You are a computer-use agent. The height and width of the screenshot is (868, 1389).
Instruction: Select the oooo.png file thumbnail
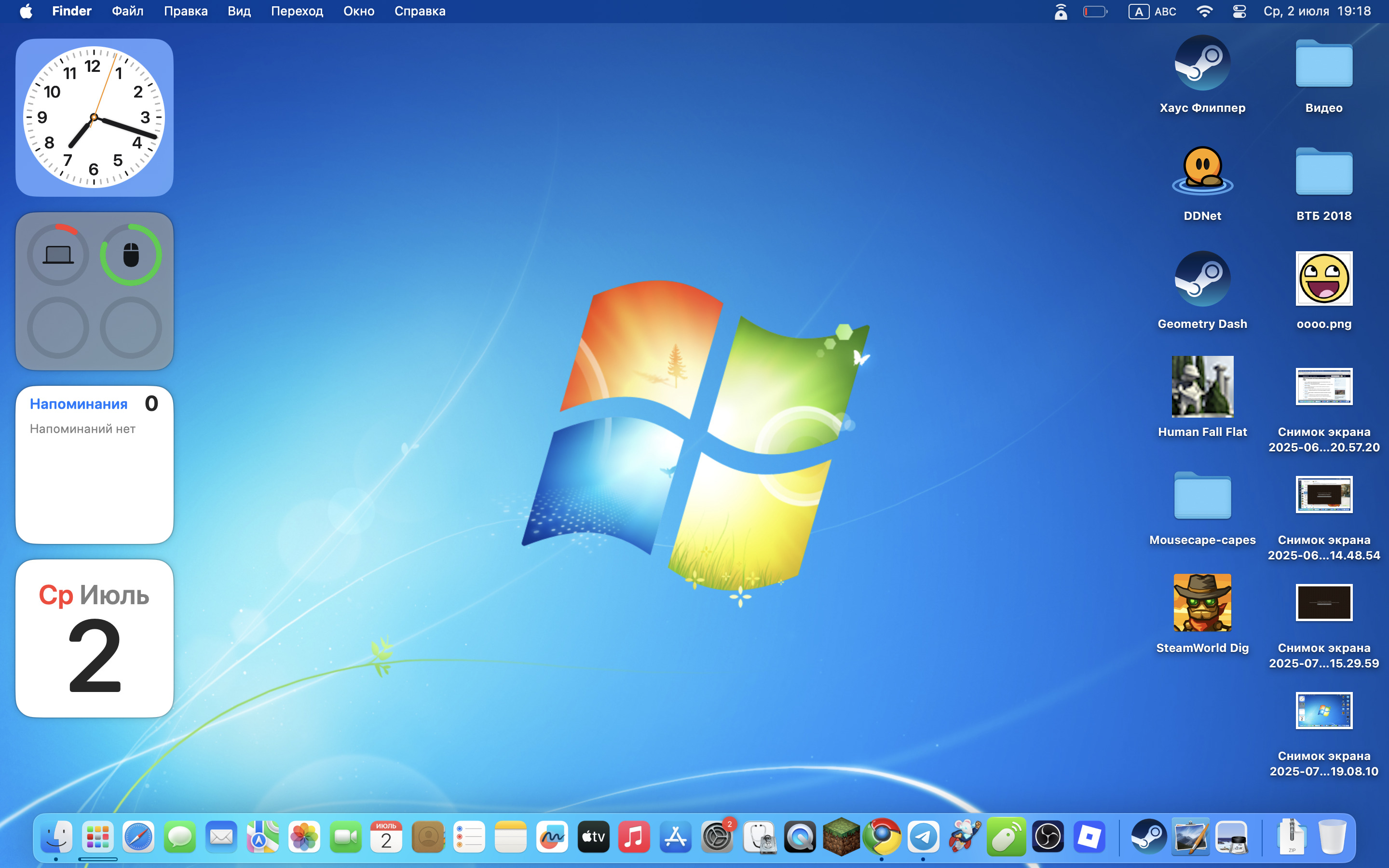point(1323,279)
